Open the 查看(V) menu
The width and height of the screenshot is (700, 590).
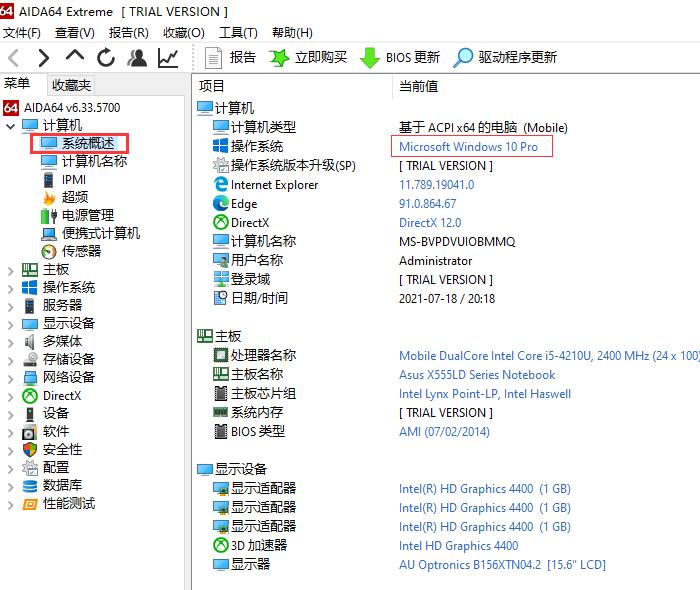pyautogui.click(x=75, y=33)
